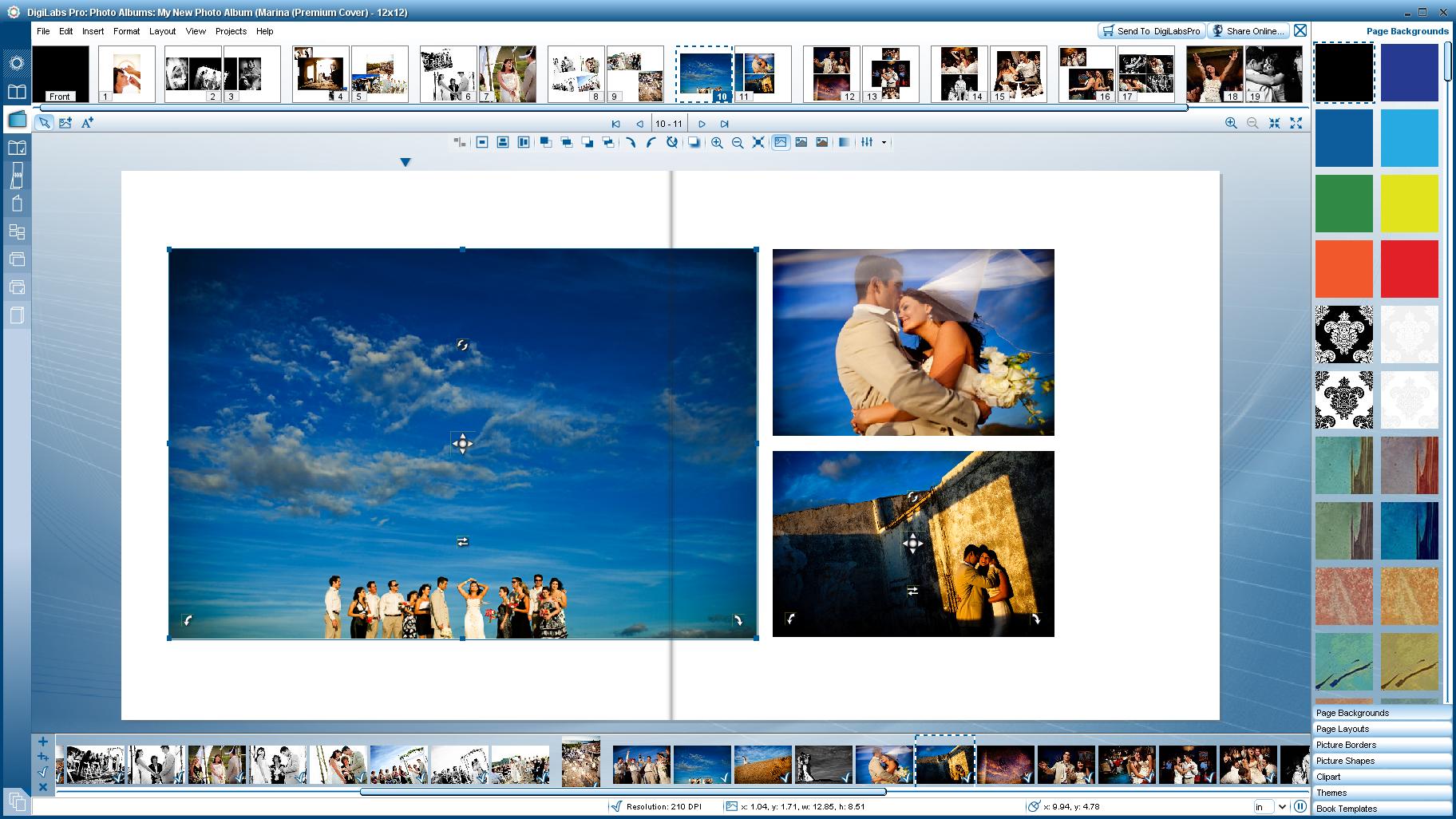Click the Send To DigiLabsPro button
The height and width of the screenshot is (819, 1456).
tap(1150, 30)
